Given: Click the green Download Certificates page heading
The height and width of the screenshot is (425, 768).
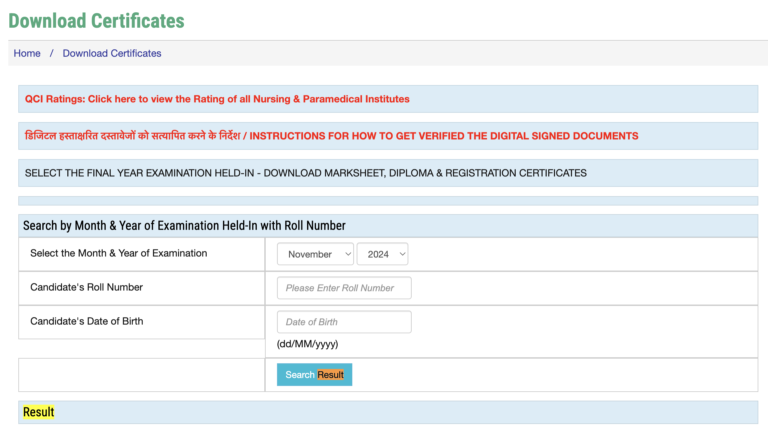Looking at the screenshot, I should click(96, 20).
